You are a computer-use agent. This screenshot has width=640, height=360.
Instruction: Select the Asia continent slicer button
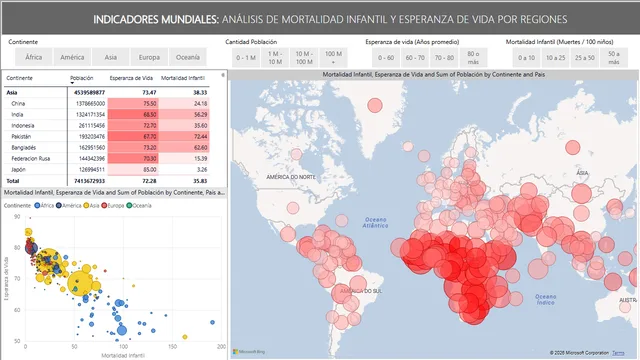tap(111, 57)
